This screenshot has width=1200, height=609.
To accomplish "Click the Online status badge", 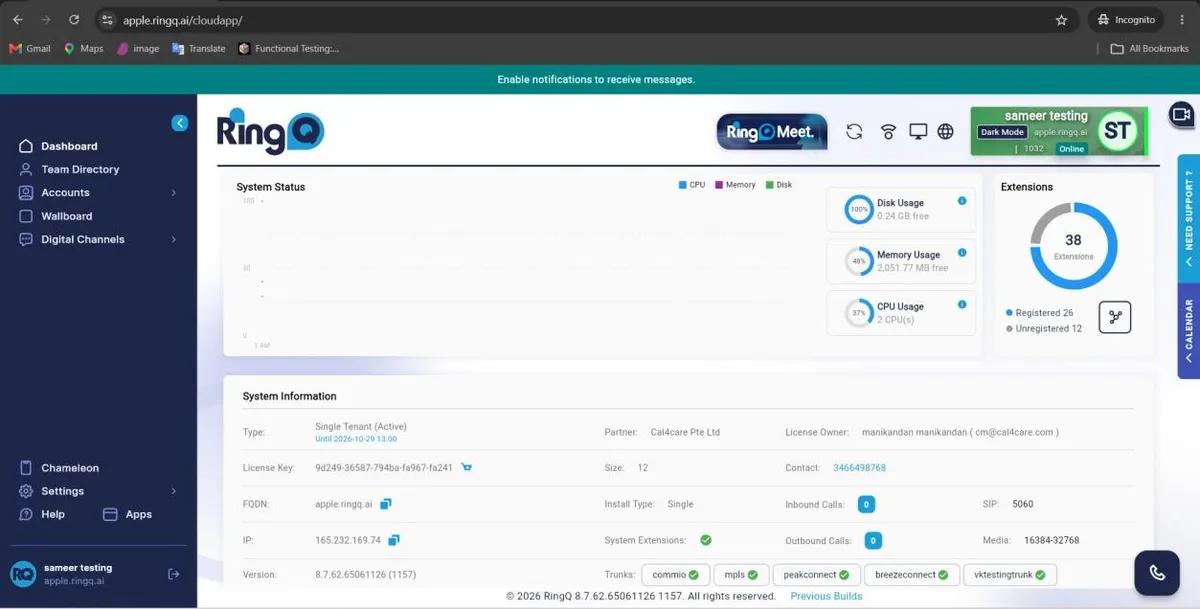I will [1071, 149].
